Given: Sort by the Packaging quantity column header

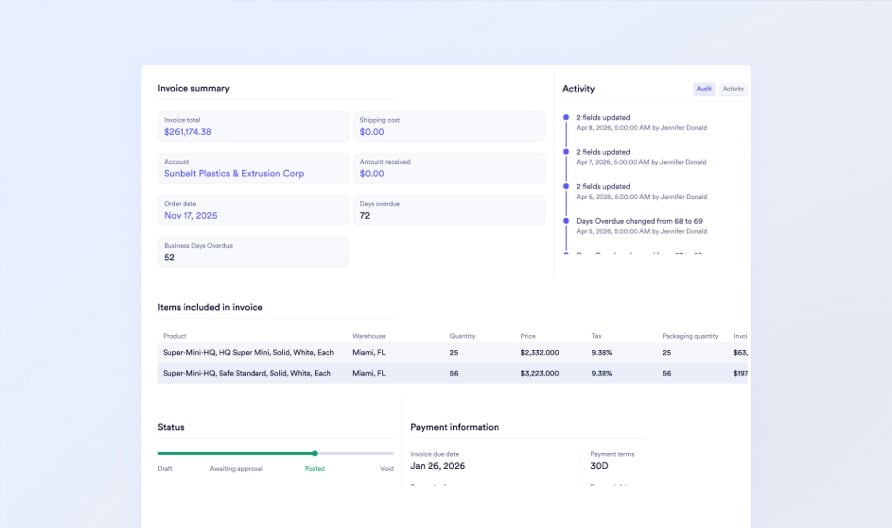Looking at the screenshot, I should click(690, 336).
